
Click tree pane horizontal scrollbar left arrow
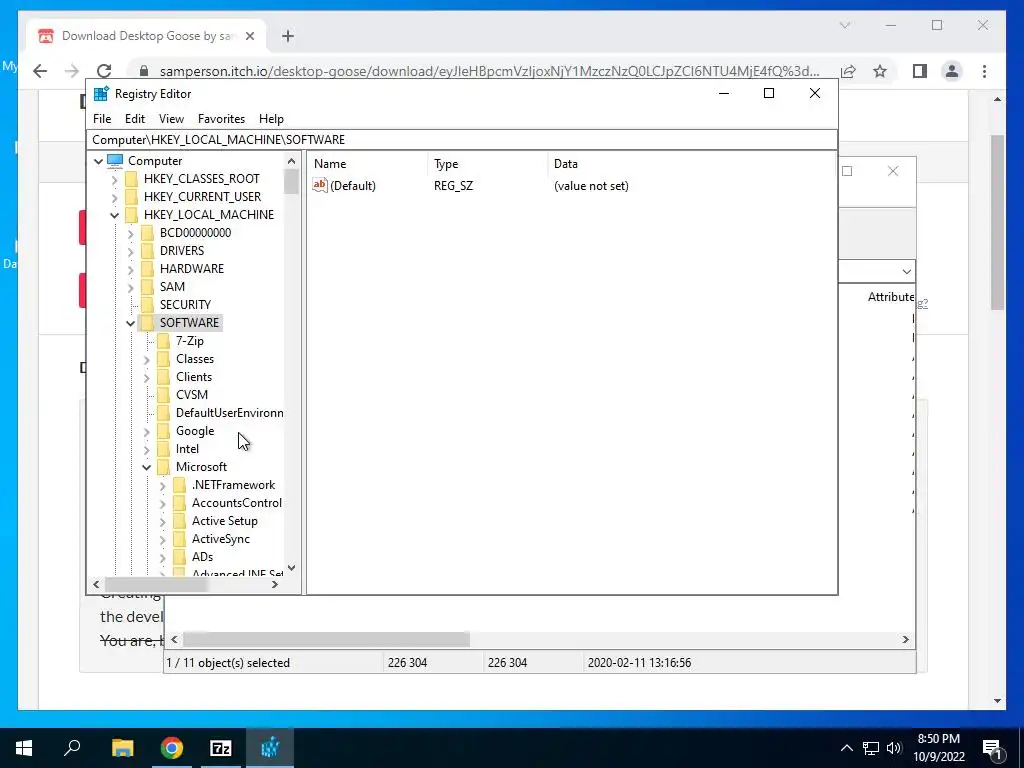click(x=97, y=584)
